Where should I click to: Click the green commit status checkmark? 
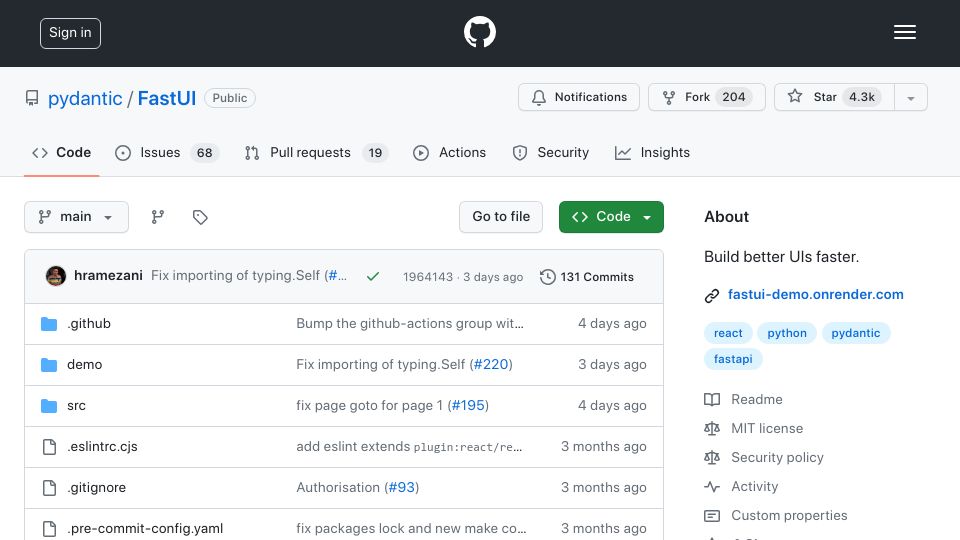coord(373,277)
